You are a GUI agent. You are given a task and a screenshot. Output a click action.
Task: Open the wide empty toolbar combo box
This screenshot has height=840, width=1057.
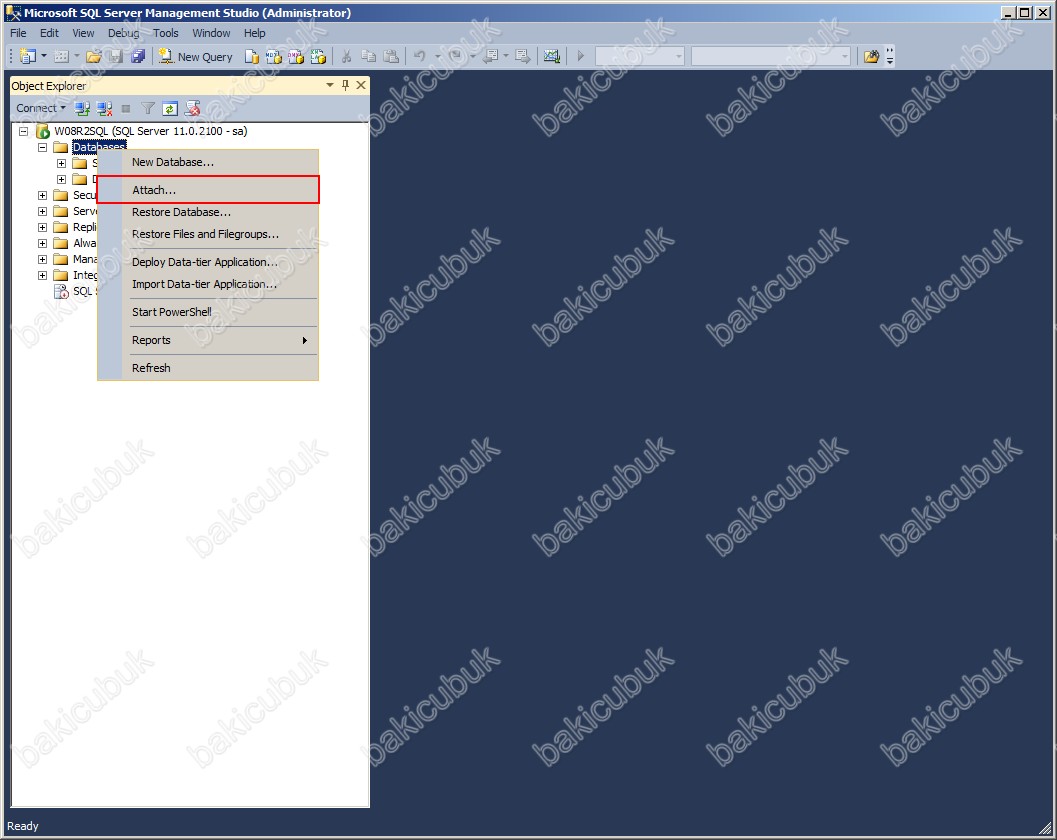771,57
